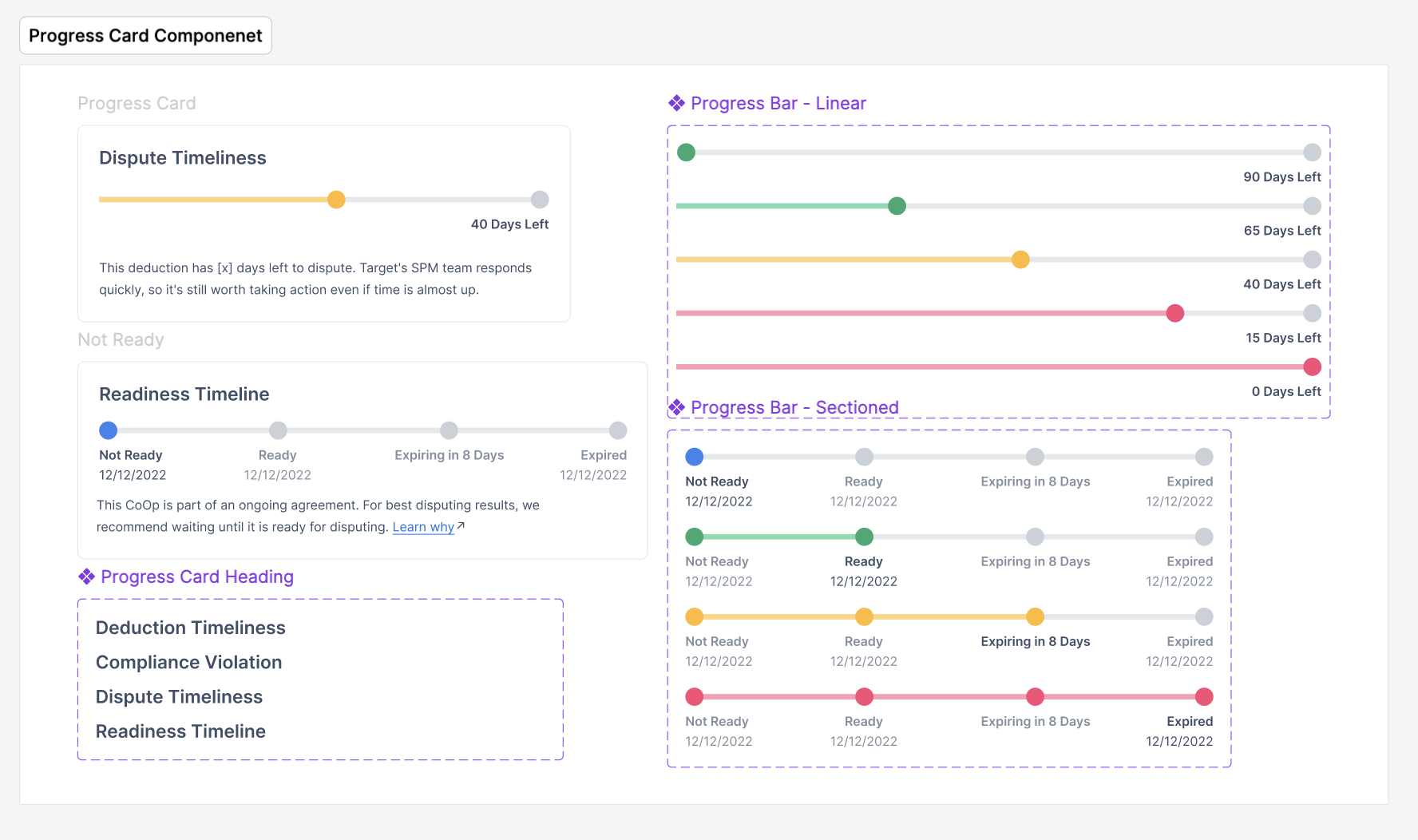Viewport: 1418px width, 840px height.
Task: Click the 15 Days Left label
Action: [1283, 338]
